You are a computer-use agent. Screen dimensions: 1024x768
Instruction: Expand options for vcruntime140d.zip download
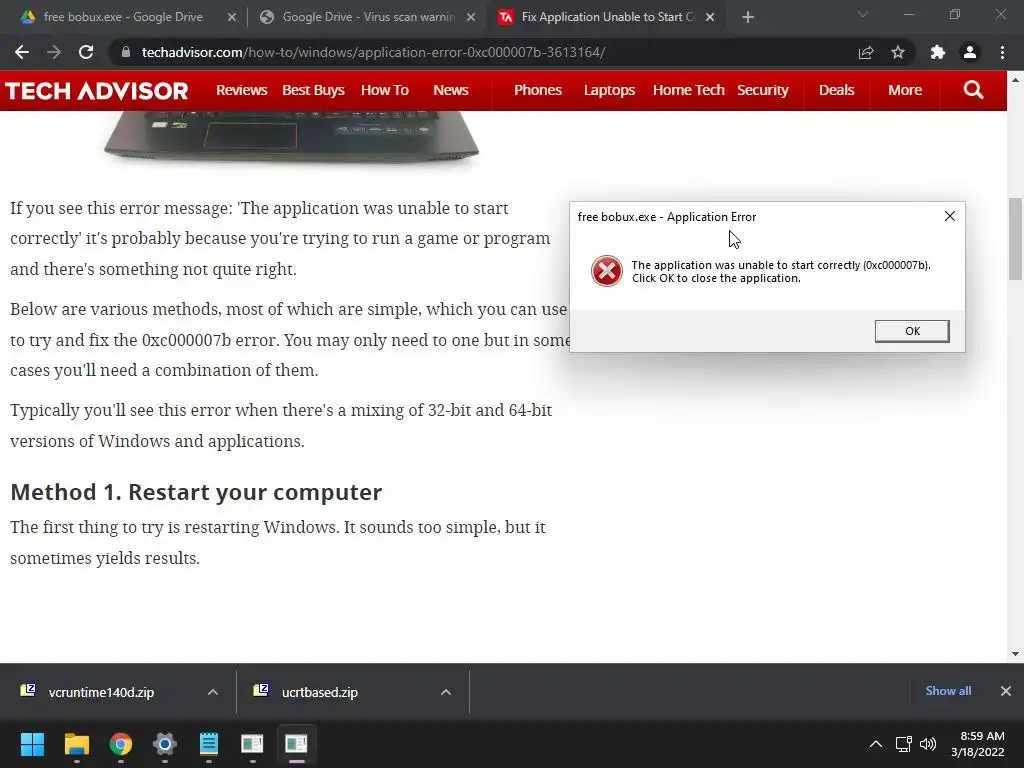[x=212, y=692]
